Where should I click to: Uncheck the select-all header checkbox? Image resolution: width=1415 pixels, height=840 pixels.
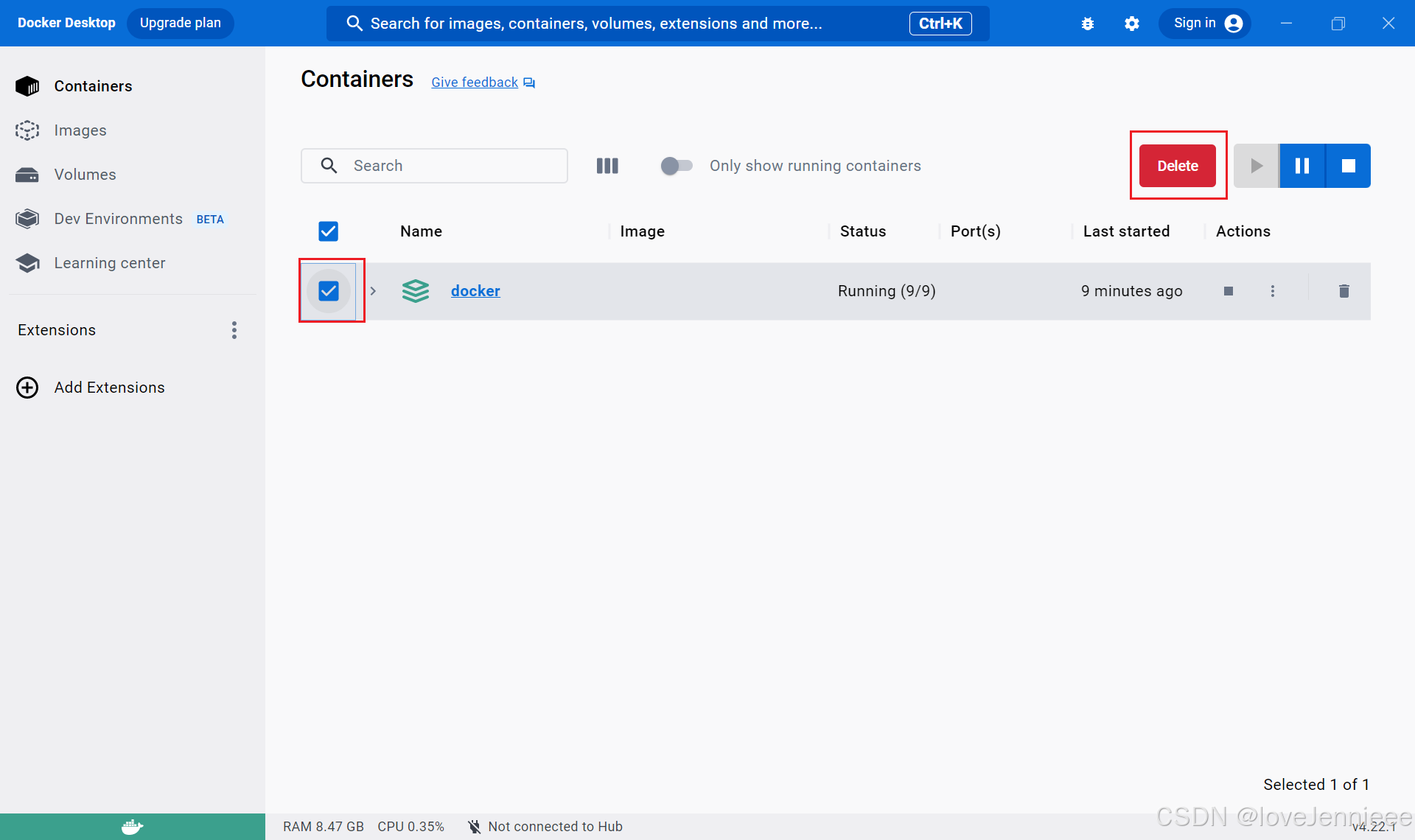point(328,231)
